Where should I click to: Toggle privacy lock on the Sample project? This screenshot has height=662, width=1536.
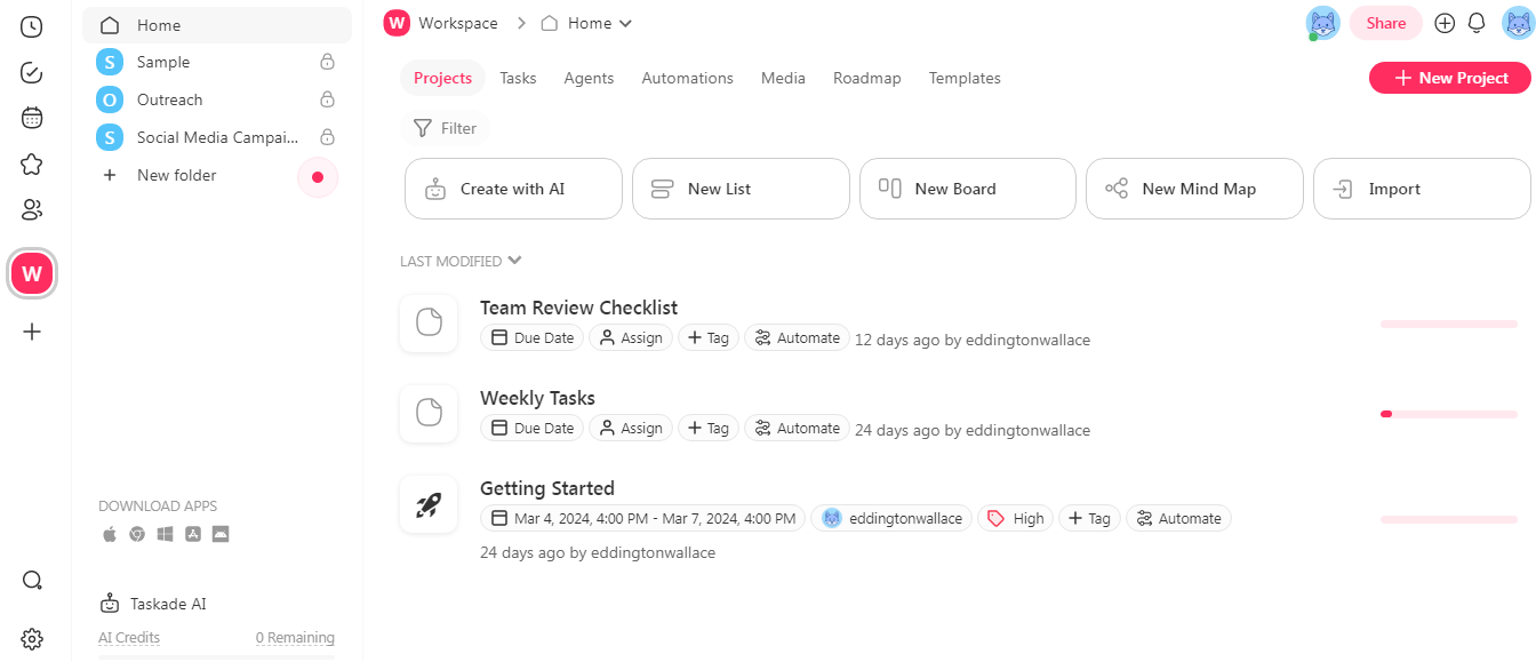pyautogui.click(x=327, y=61)
